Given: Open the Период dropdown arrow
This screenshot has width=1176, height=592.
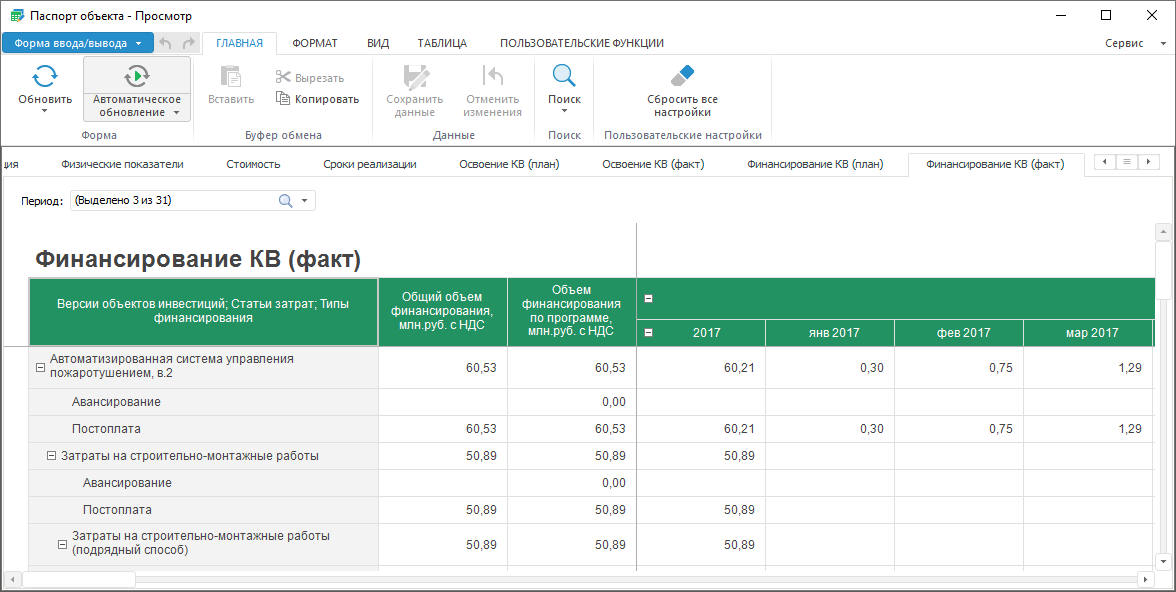Looking at the screenshot, I should pos(304,201).
